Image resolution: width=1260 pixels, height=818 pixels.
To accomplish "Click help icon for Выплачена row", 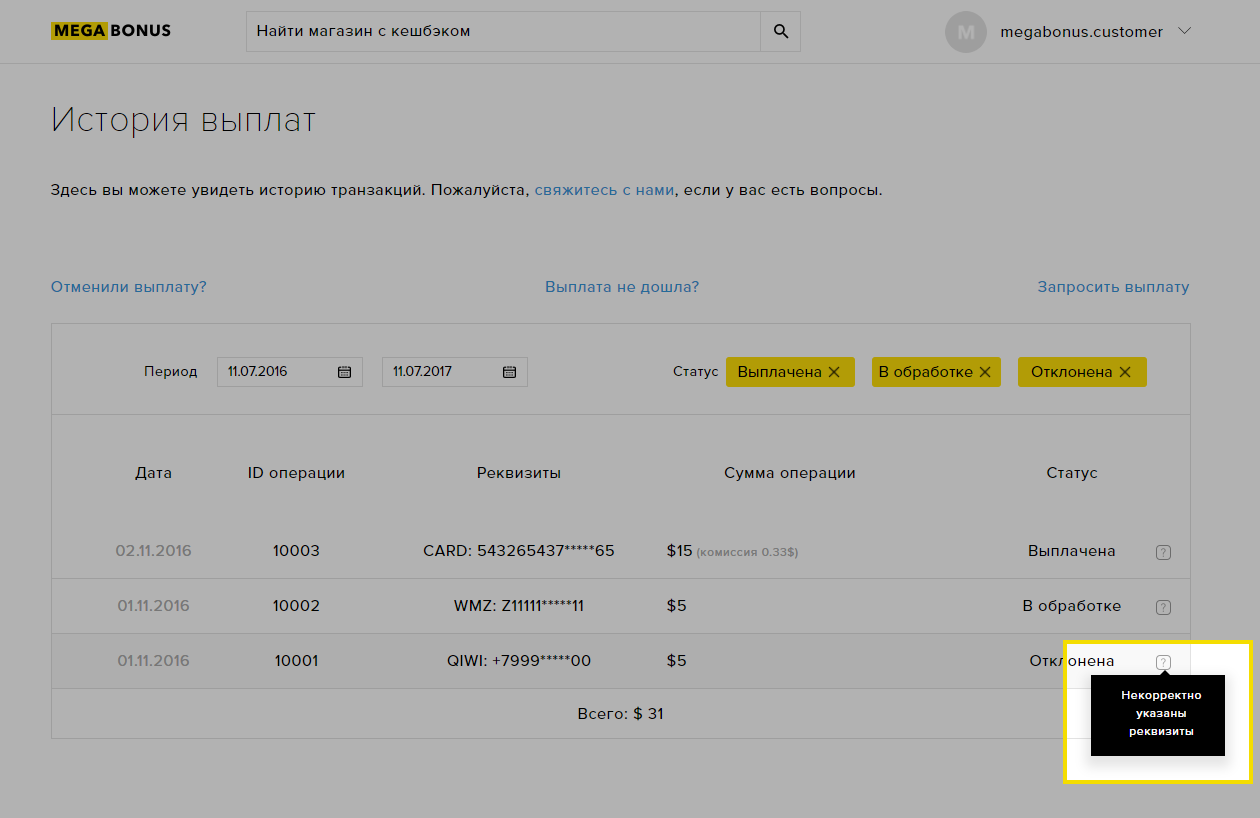I will pyautogui.click(x=1163, y=552).
